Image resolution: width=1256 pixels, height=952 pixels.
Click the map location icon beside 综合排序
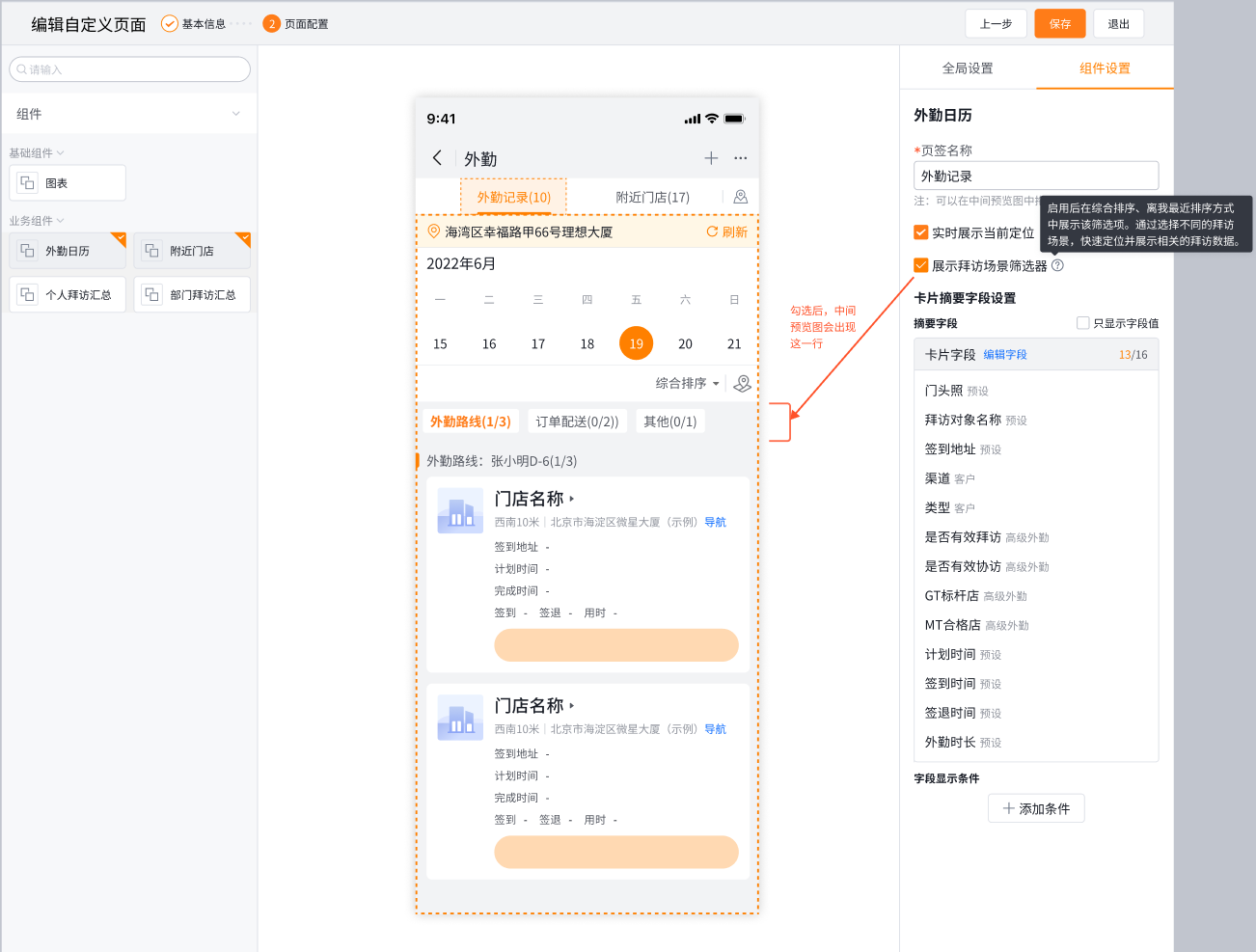coord(741,383)
